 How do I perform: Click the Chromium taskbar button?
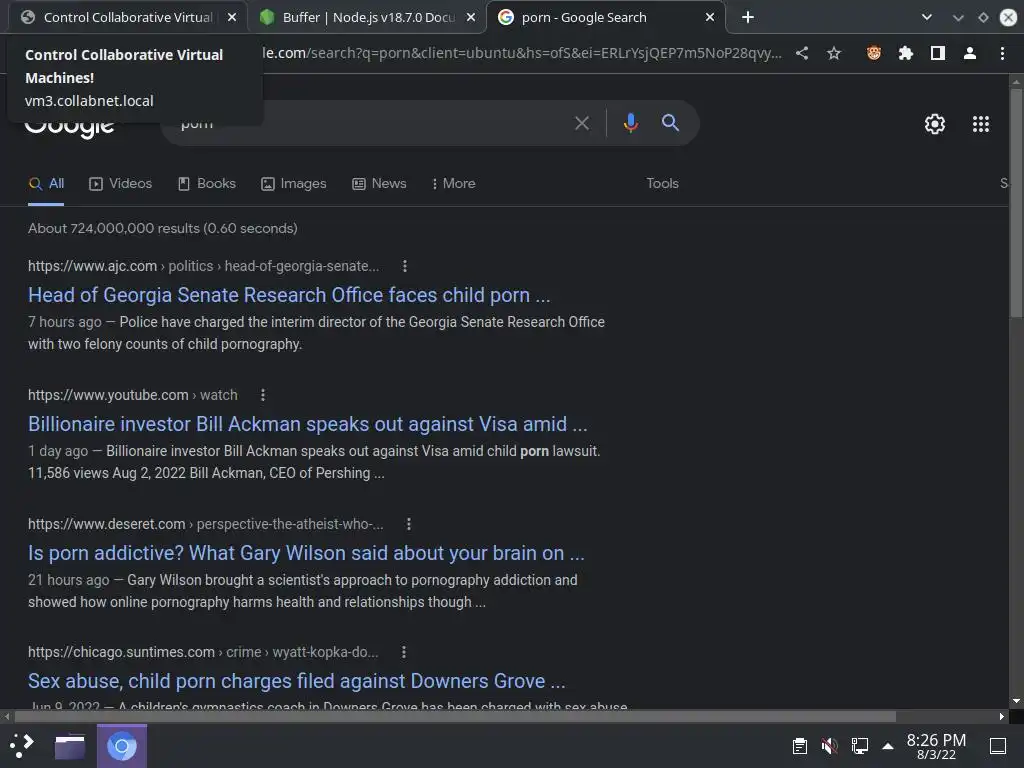(x=121, y=746)
